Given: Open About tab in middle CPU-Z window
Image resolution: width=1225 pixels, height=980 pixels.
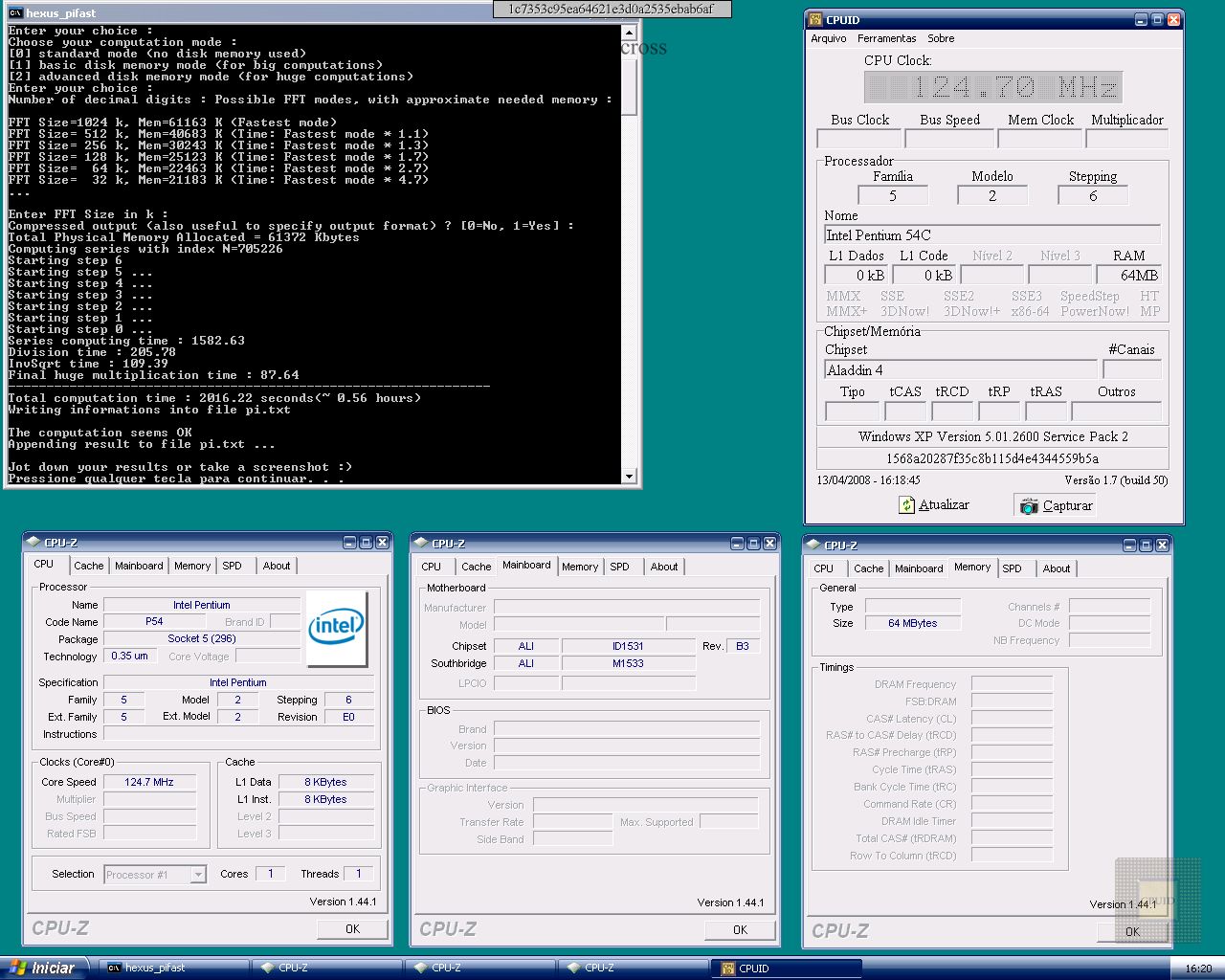Looking at the screenshot, I should coord(664,567).
